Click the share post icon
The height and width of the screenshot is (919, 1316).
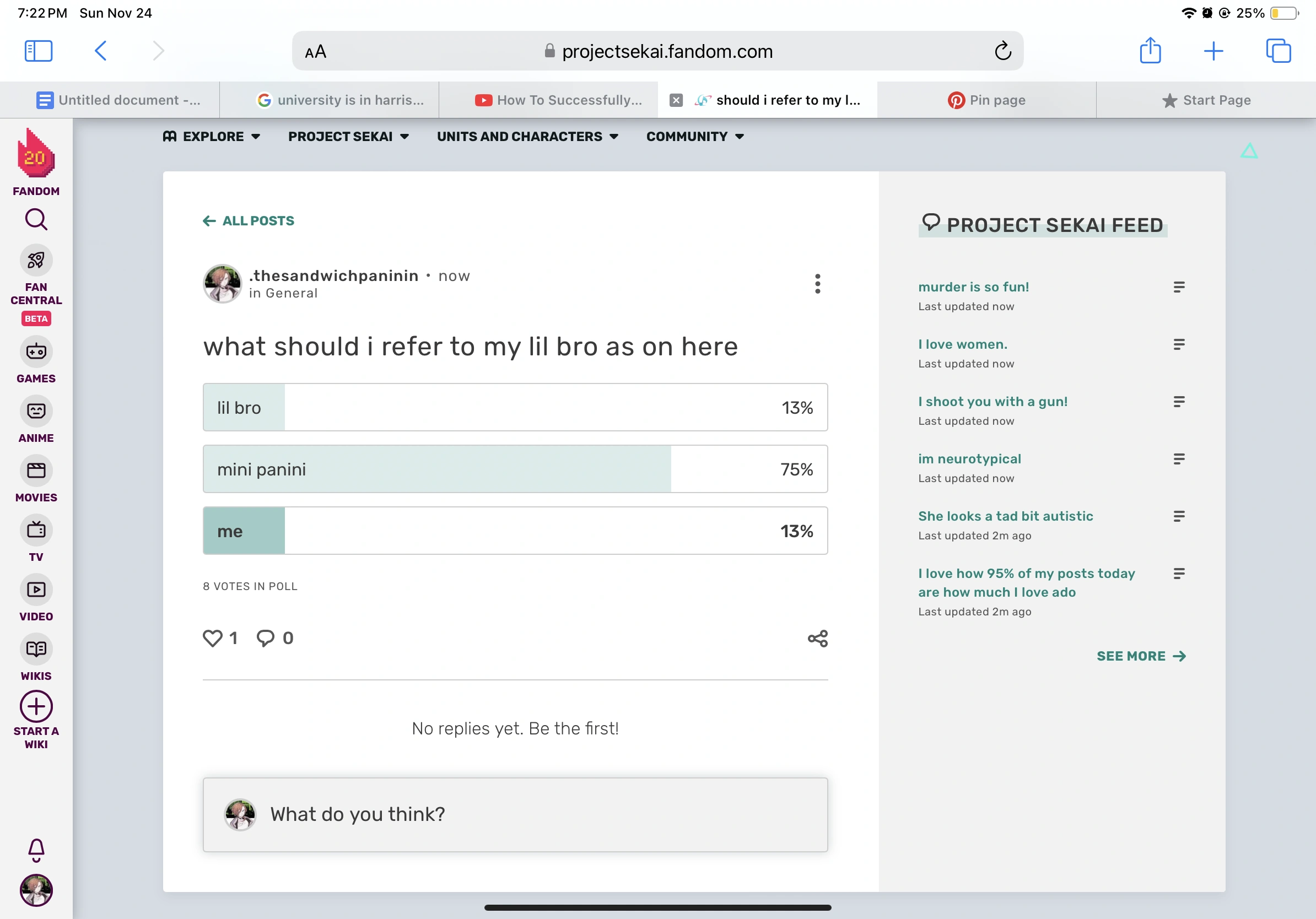[817, 638]
